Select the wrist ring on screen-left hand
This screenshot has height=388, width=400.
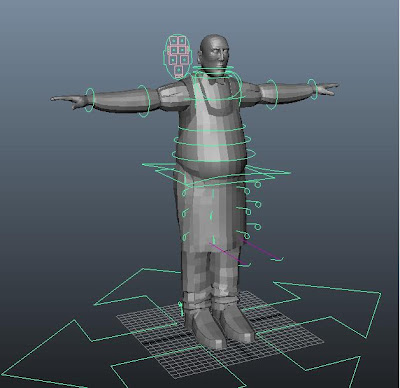(x=90, y=99)
